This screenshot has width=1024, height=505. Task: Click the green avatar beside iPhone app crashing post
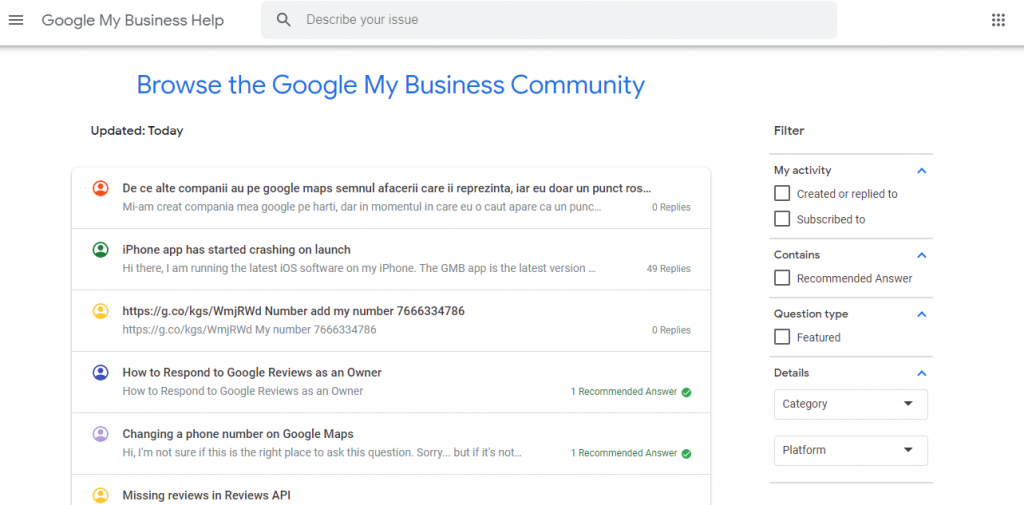(100, 250)
